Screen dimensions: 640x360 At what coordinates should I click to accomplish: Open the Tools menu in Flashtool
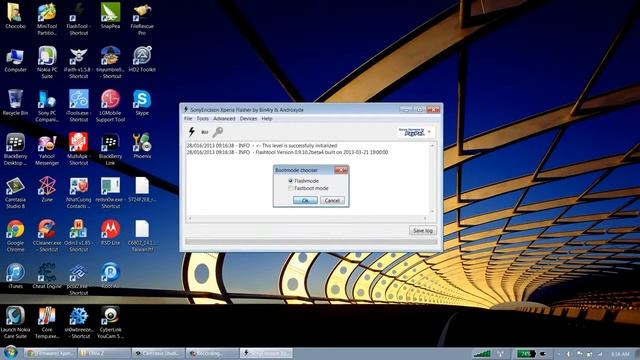point(202,119)
